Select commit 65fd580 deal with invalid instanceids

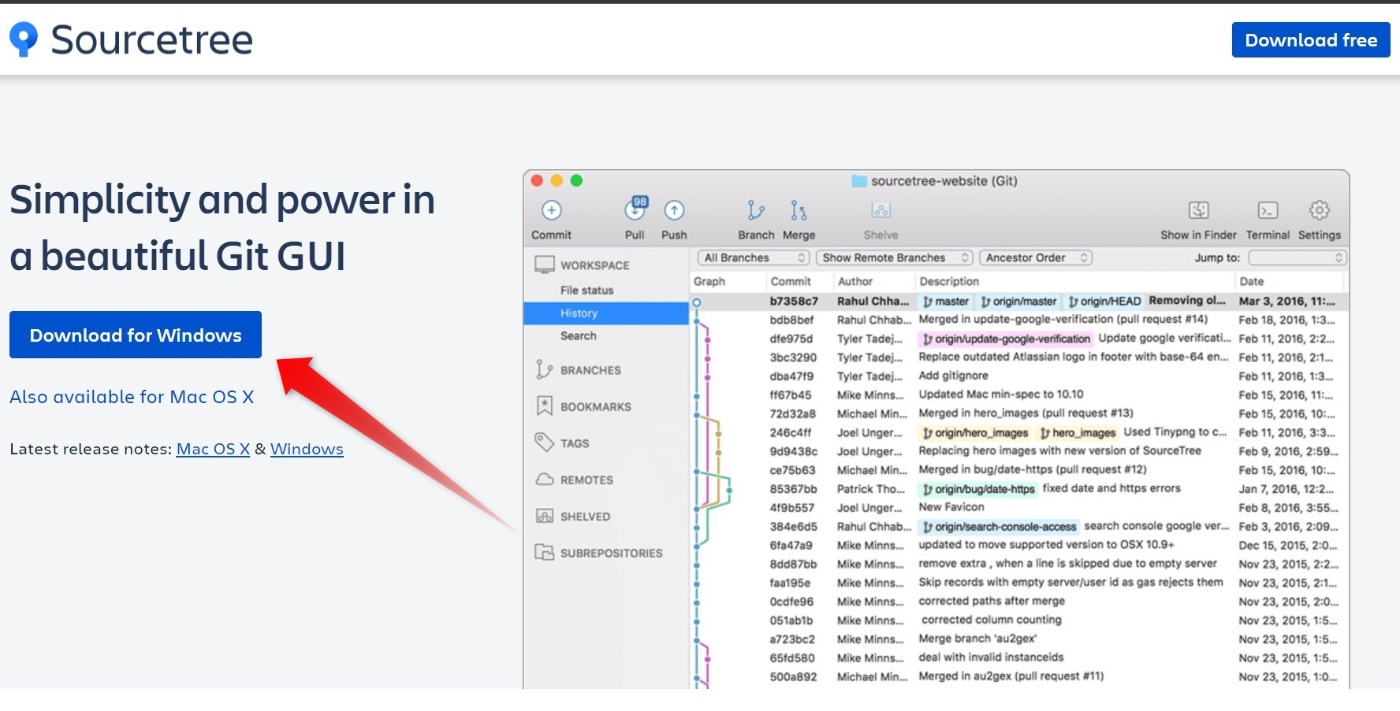[1018, 658]
